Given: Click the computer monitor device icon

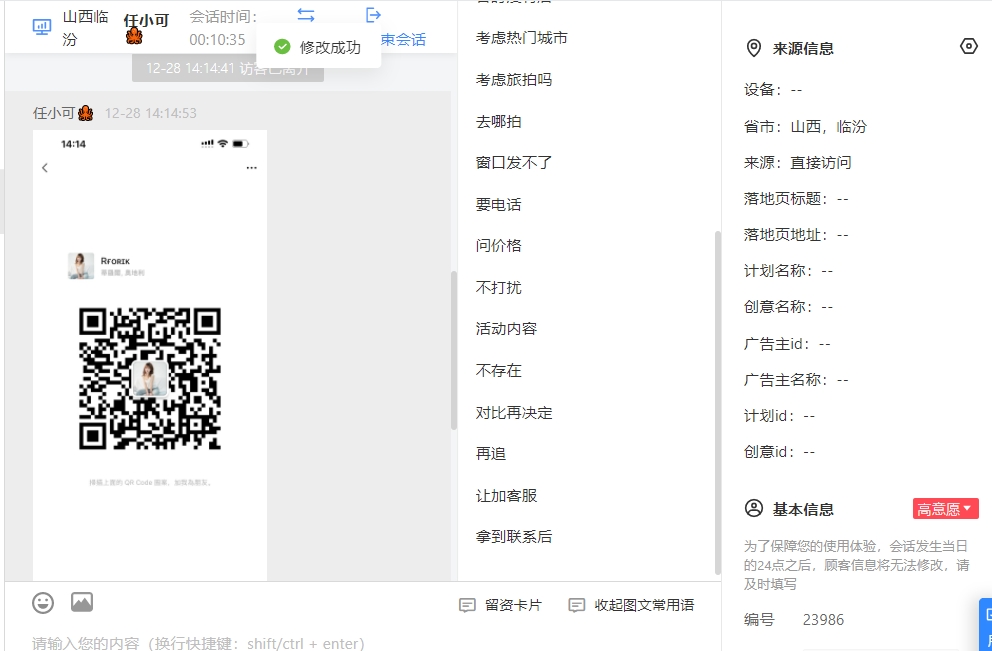Looking at the screenshot, I should (42, 27).
